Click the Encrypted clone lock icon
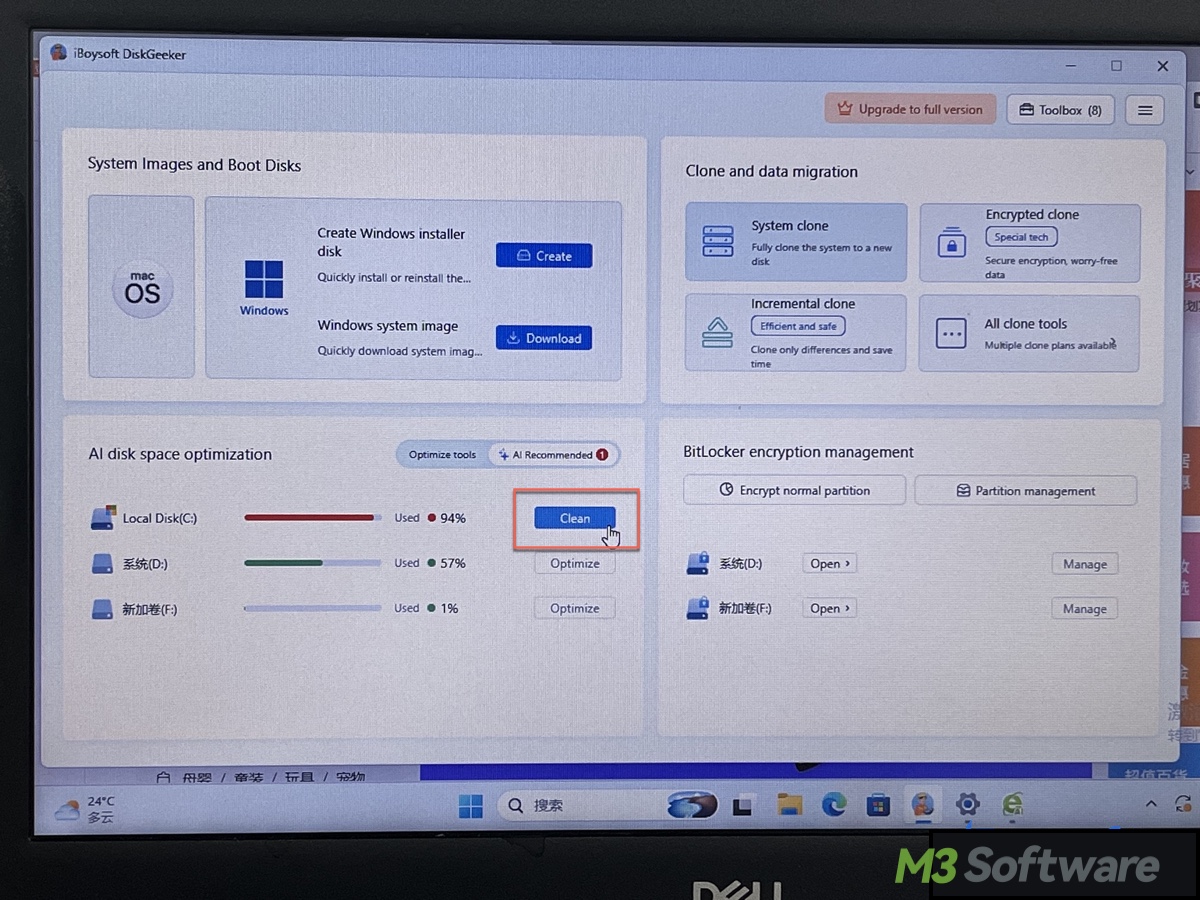Screen dimensions: 1200x900 pyautogui.click(x=951, y=243)
